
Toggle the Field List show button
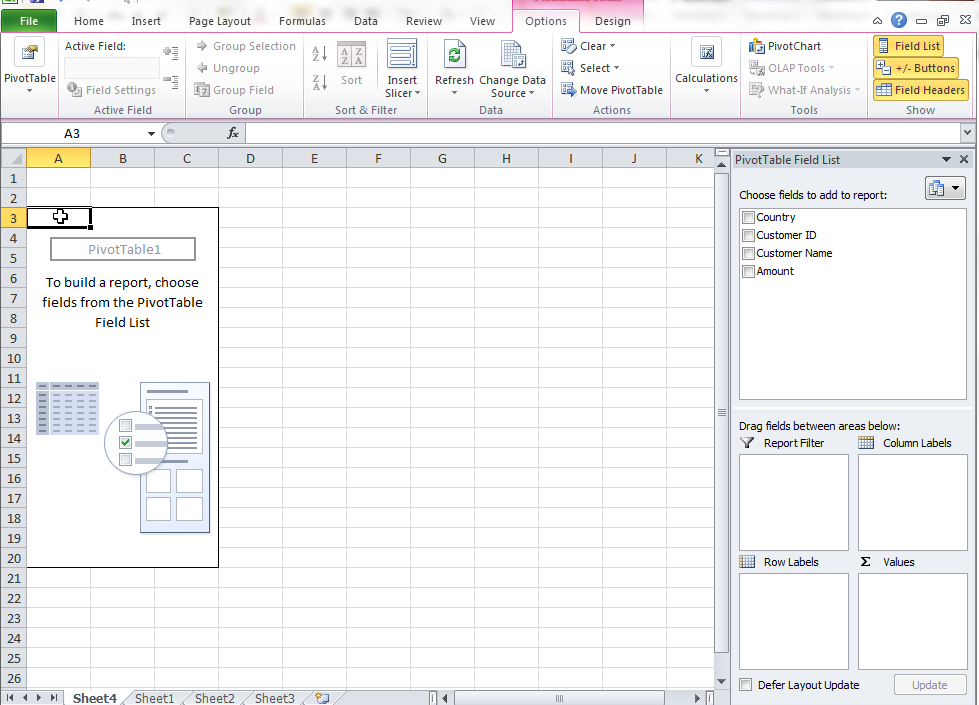point(908,46)
